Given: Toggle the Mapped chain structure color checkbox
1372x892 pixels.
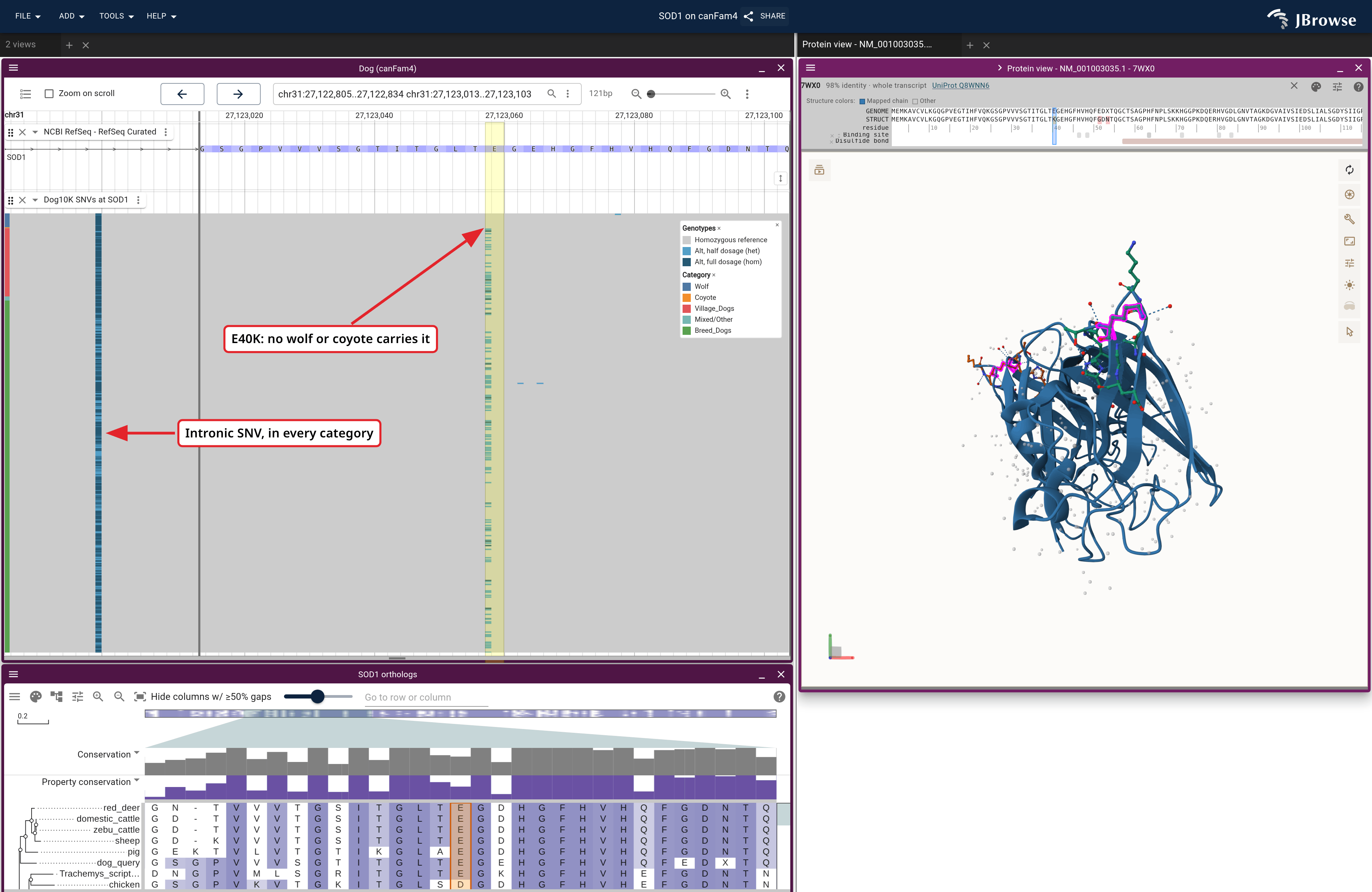Looking at the screenshot, I should pyautogui.click(x=862, y=102).
